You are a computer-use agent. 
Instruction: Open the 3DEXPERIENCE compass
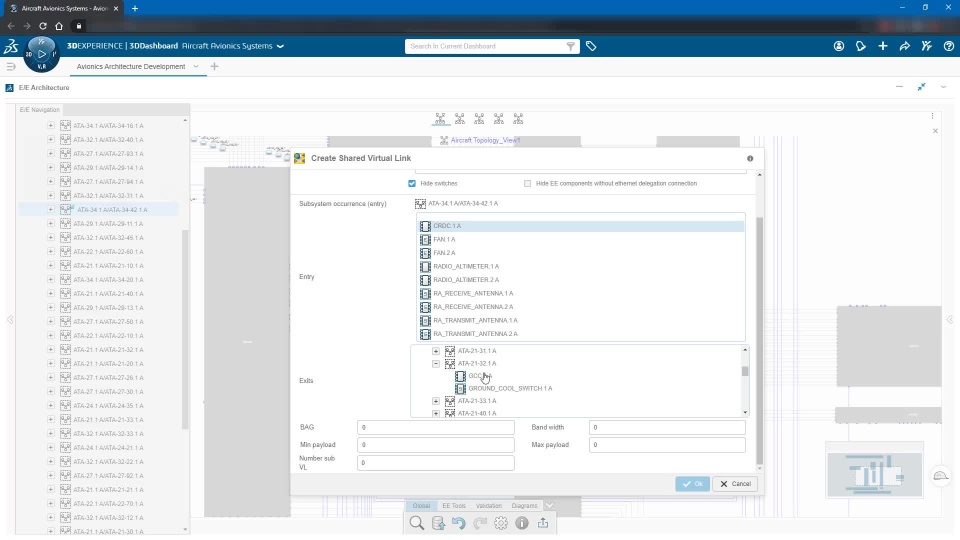pos(41,54)
